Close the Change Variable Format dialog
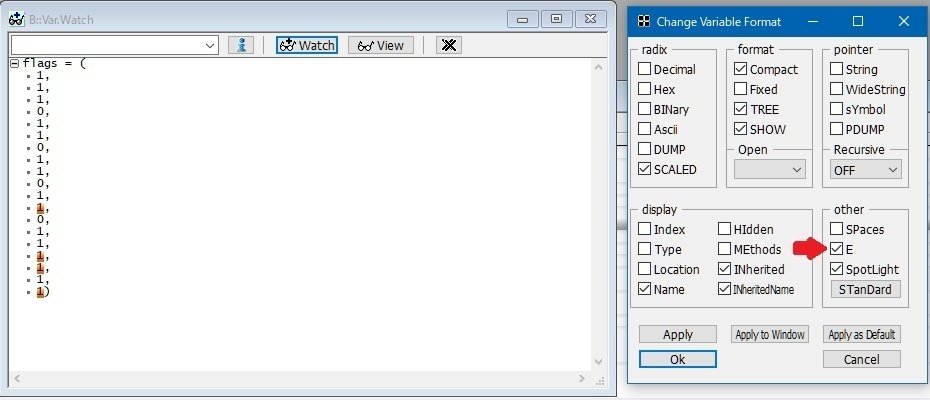 coord(903,21)
